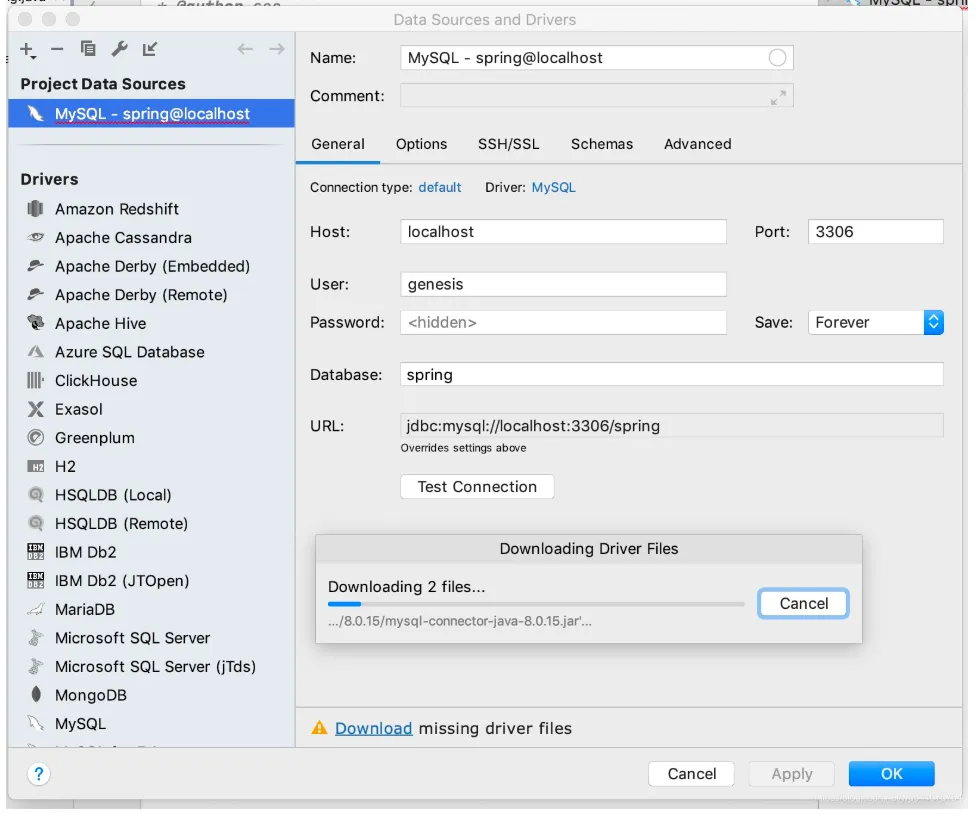Click the help question mark icon
976x814 pixels.
(39, 774)
